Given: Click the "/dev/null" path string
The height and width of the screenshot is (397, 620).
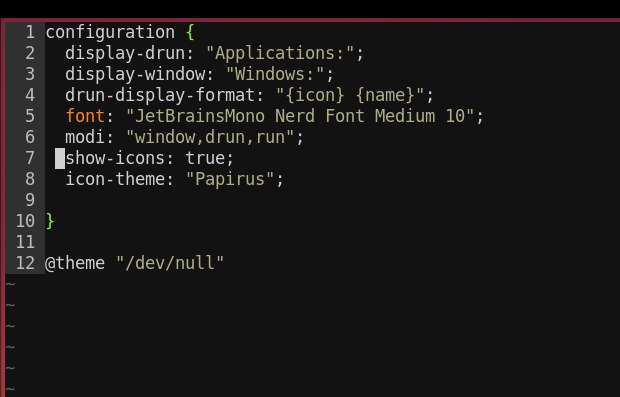Looking at the screenshot, I should click(170, 263).
